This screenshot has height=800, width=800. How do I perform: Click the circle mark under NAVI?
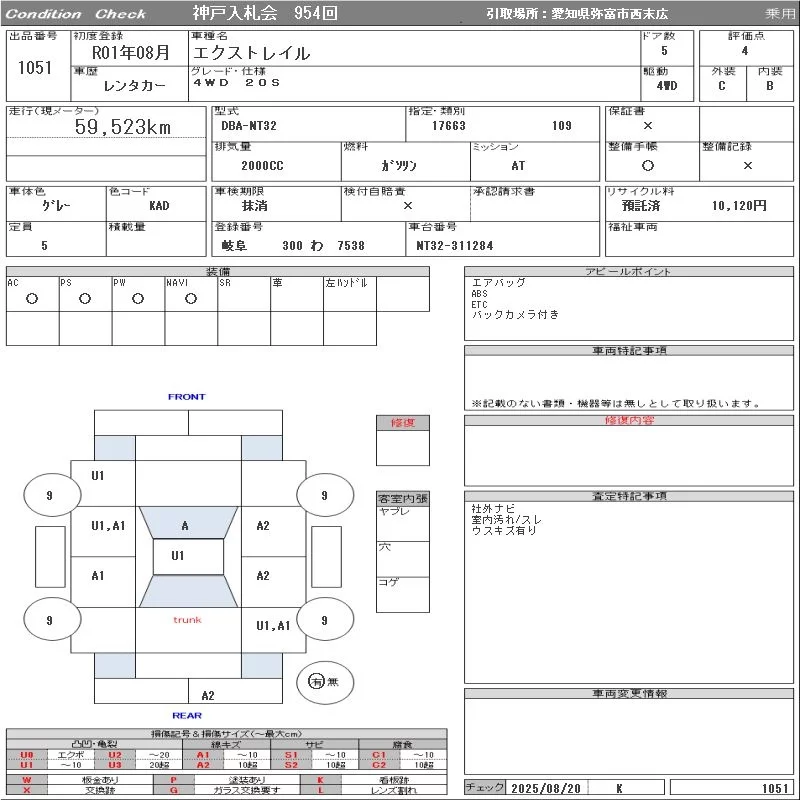pyautogui.click(x=191, y=299)
